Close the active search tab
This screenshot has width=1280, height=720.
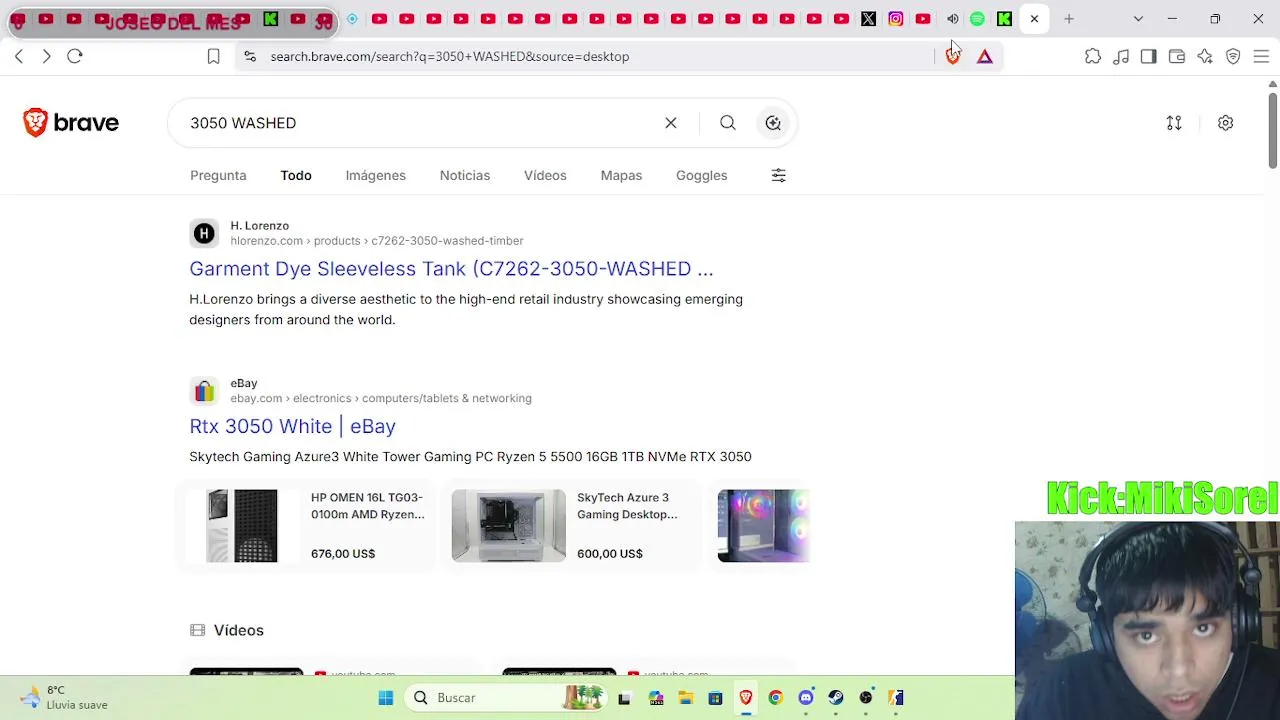[x=1034, y=19]
